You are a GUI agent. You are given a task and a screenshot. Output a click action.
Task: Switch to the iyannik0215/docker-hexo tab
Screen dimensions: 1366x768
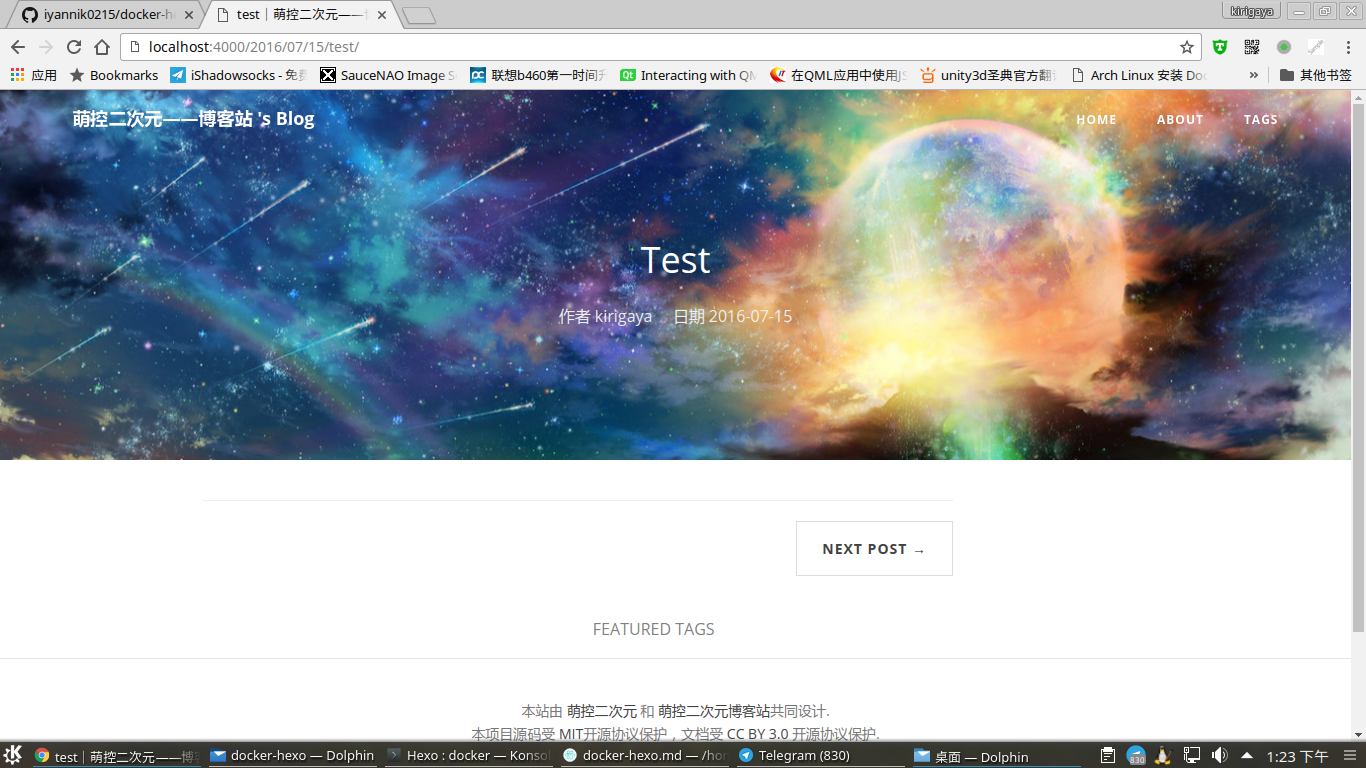point(107,15)
